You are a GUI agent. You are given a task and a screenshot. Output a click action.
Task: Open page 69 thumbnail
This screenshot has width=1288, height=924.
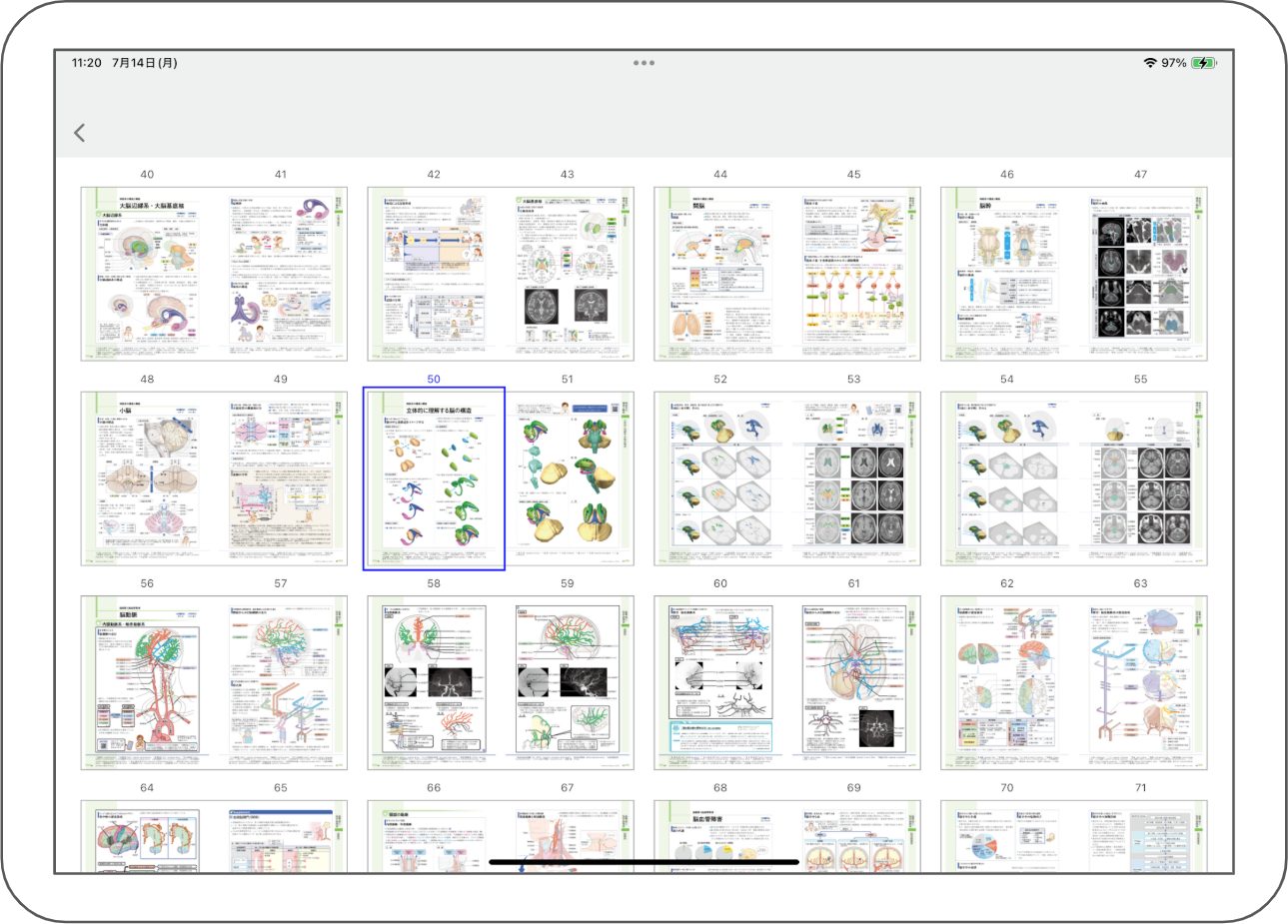[x=854, y=837]
